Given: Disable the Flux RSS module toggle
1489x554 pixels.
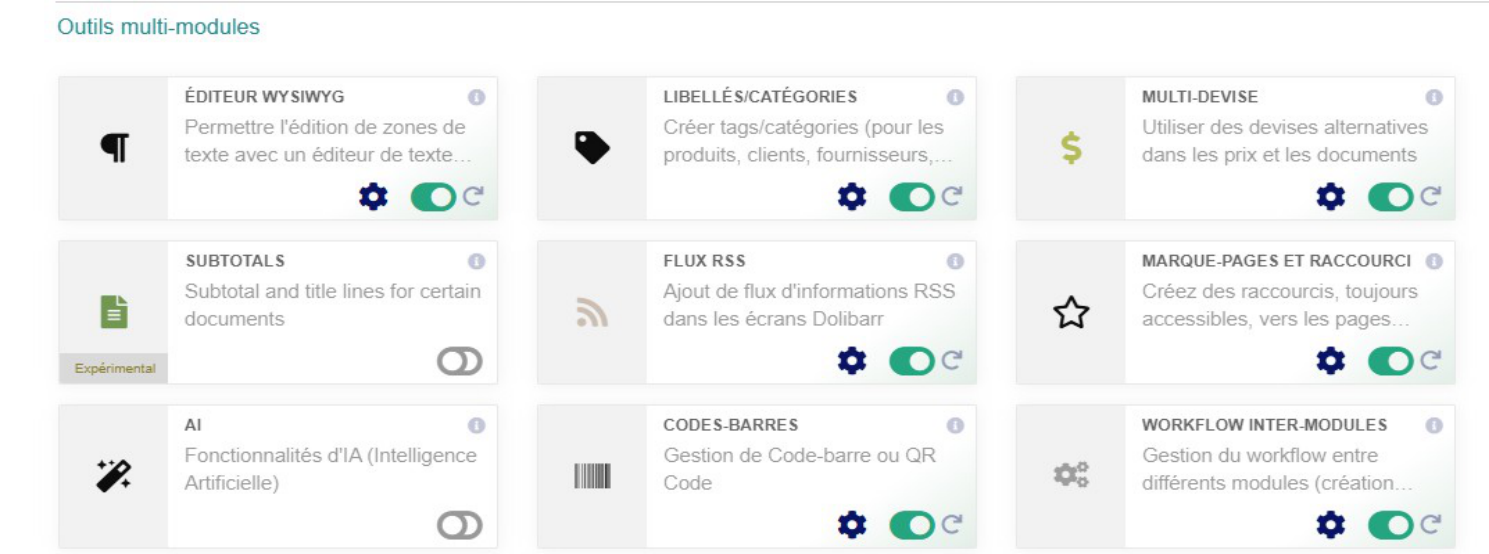Looking at the screenshot, I should pos(912,361).
